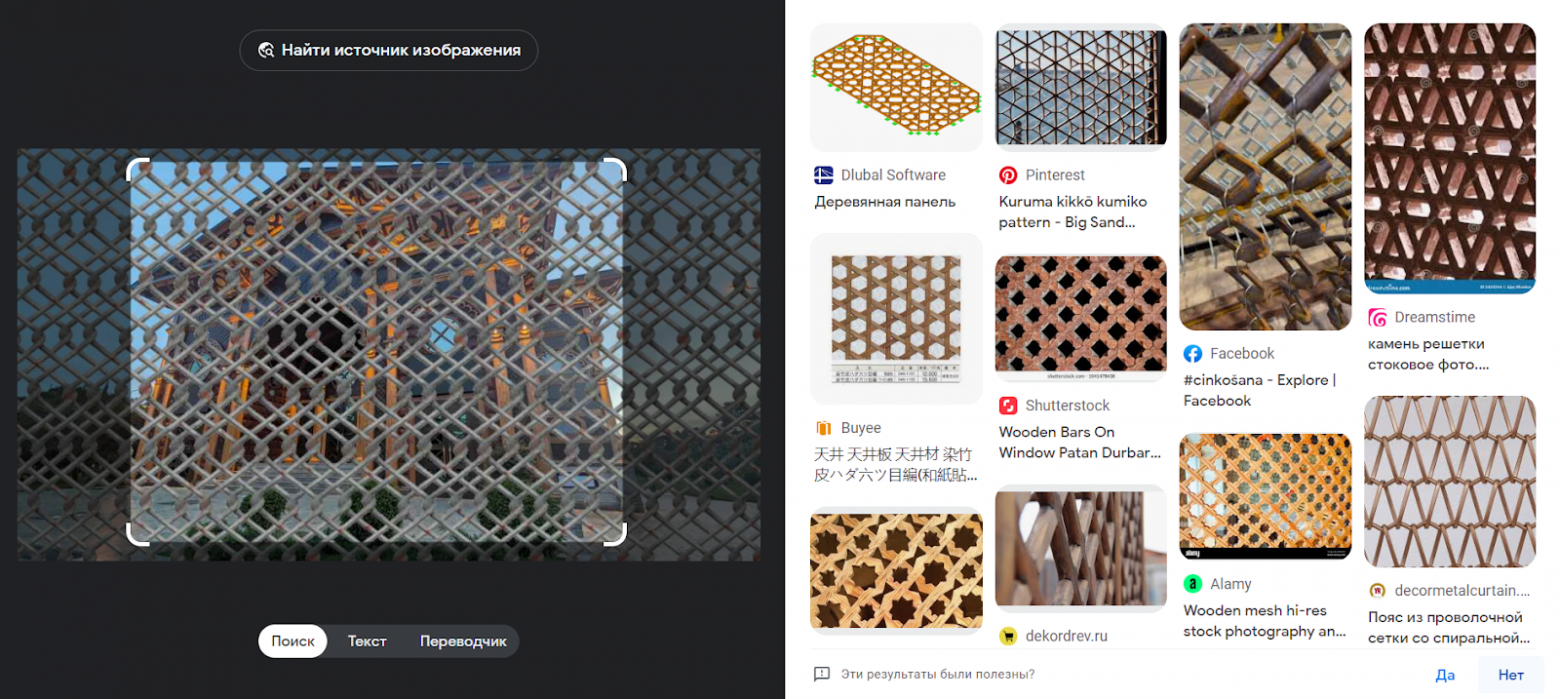
Task: Click Эти результаты были полезны? text
Action: (938, 674)
